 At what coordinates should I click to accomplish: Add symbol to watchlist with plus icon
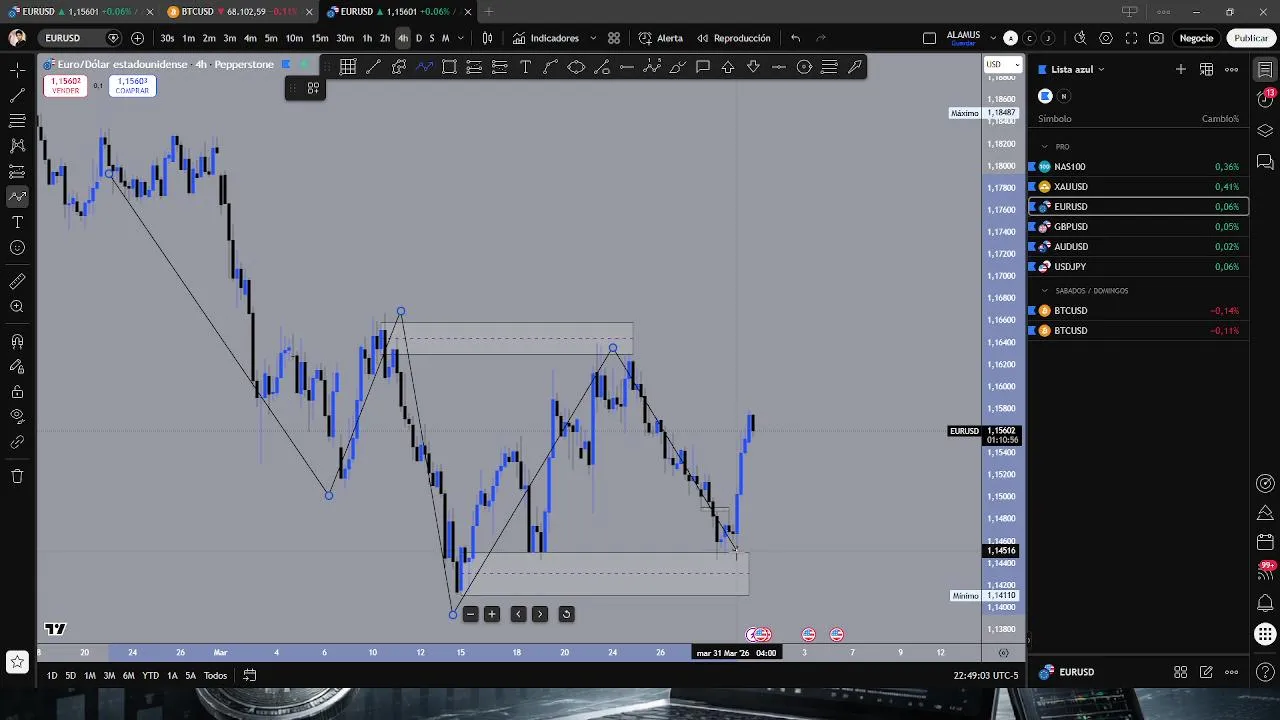1181,69
